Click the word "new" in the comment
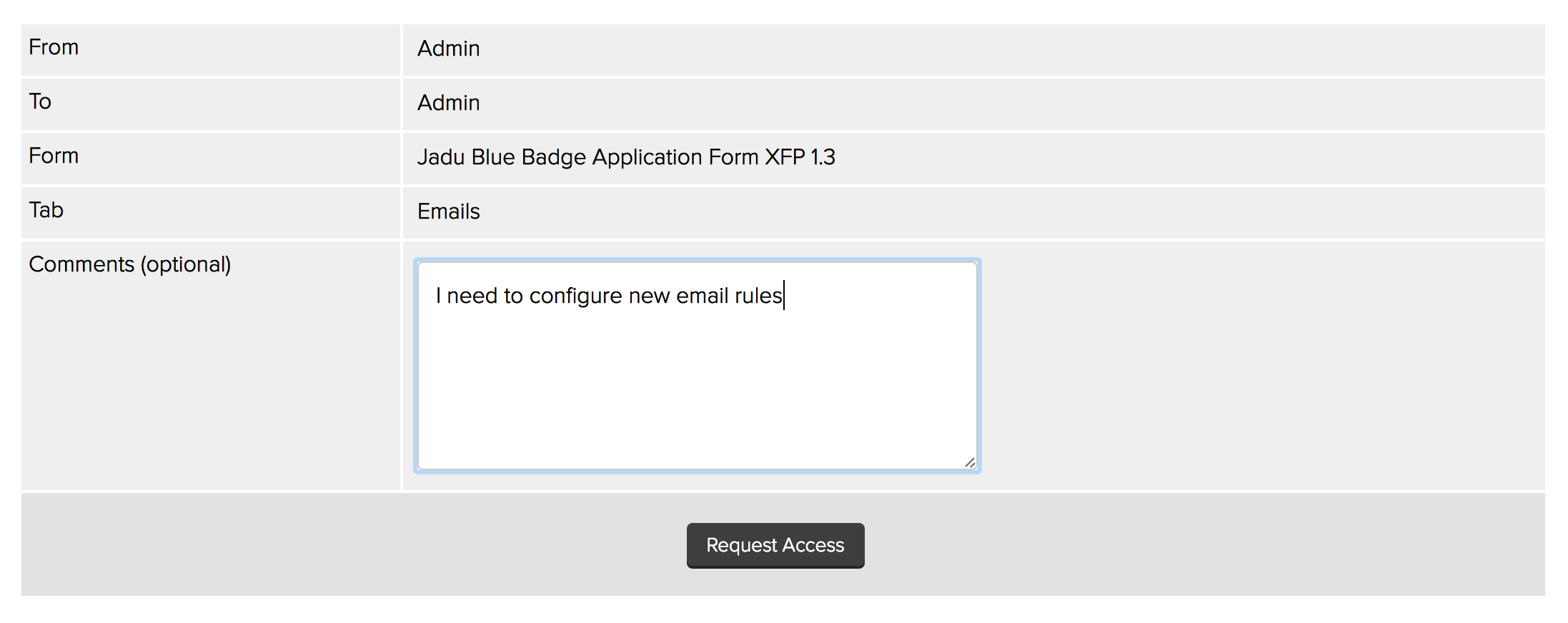 coord(649,296)
